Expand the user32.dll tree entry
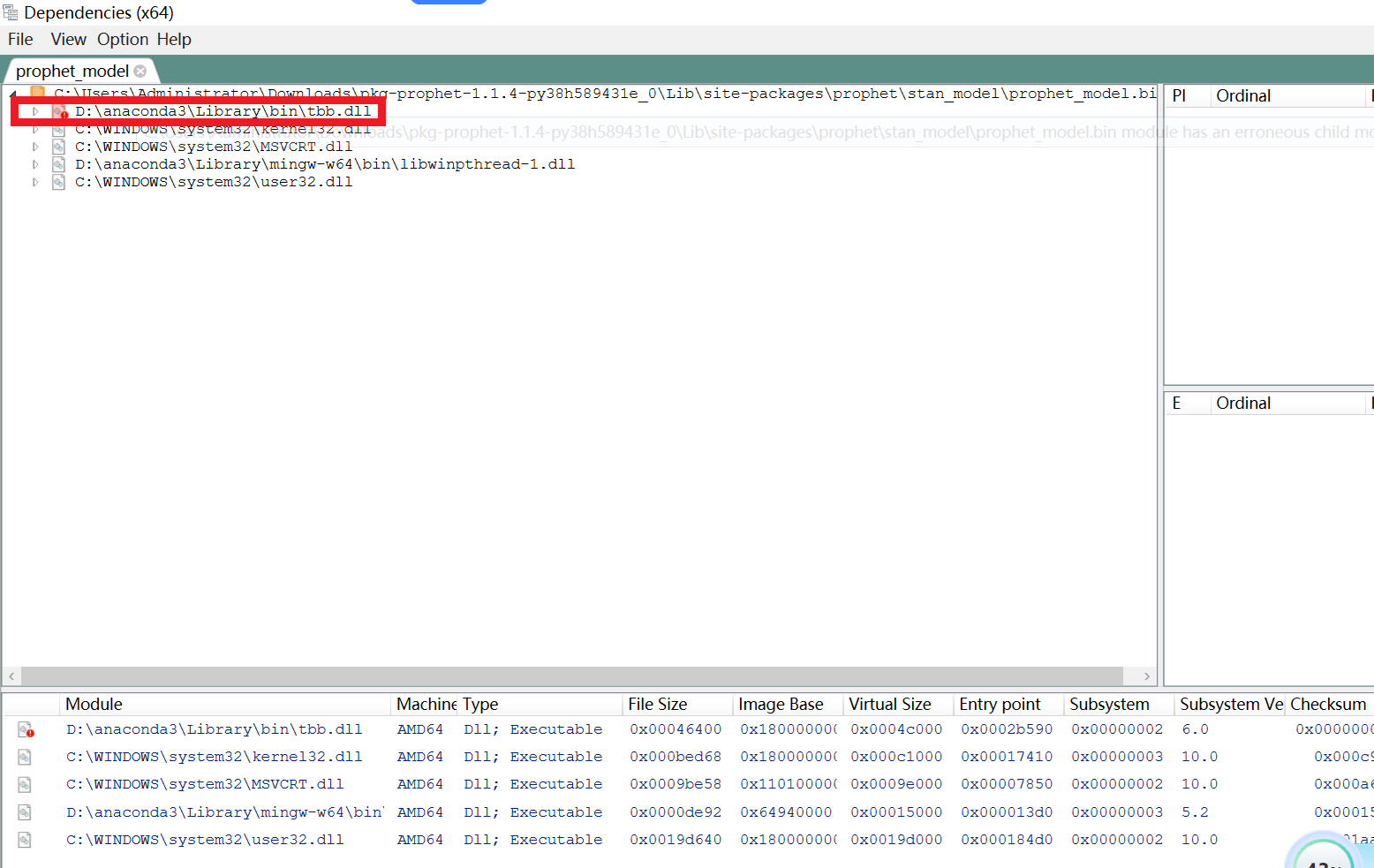Viewport: 1374px width, 868px height. [x=35, y=182]
